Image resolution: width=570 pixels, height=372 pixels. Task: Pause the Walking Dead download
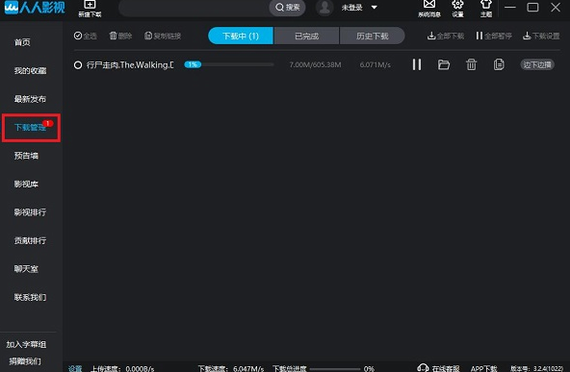pos(417,65)
